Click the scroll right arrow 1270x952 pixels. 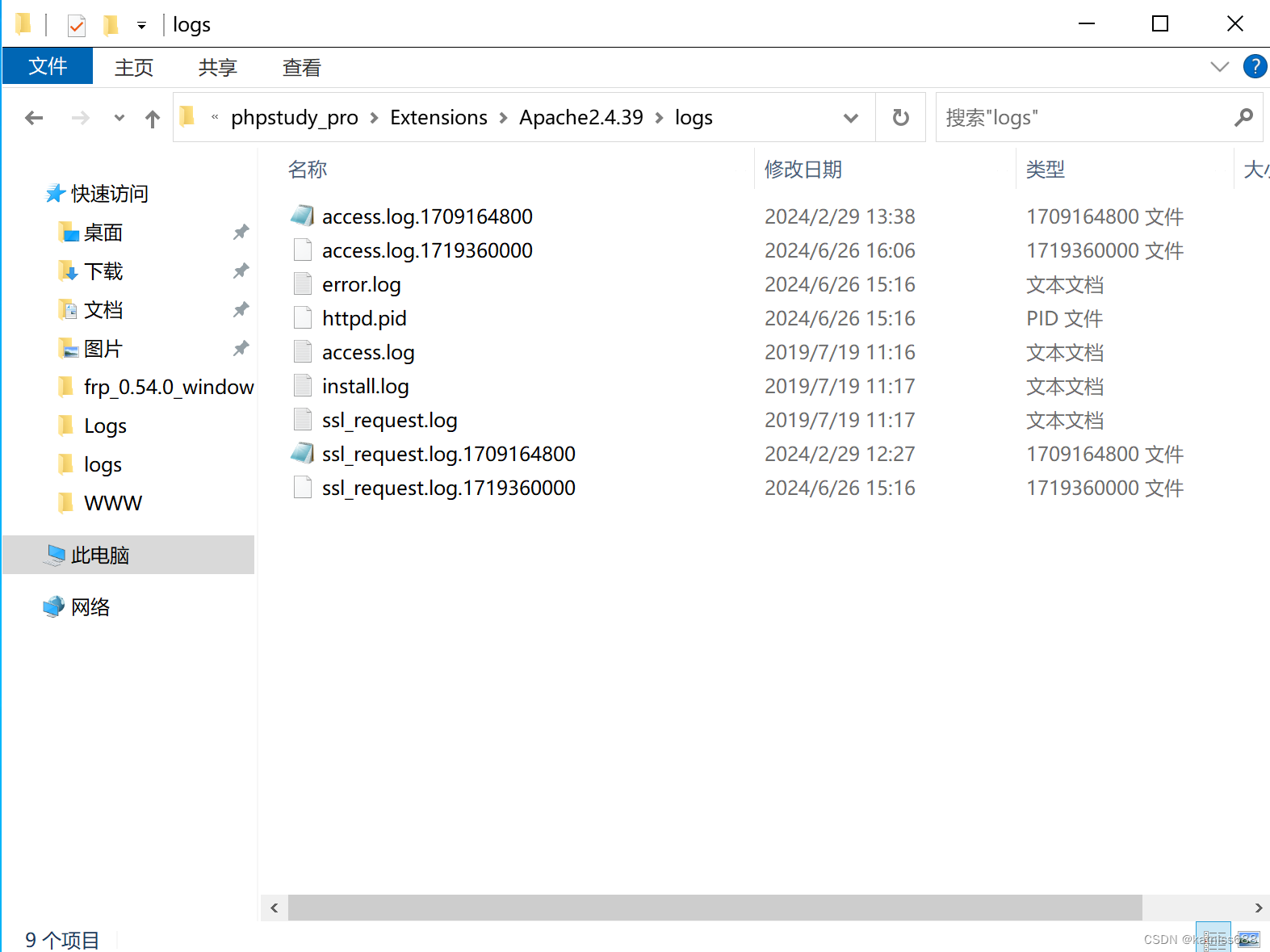click(1257, 908)
